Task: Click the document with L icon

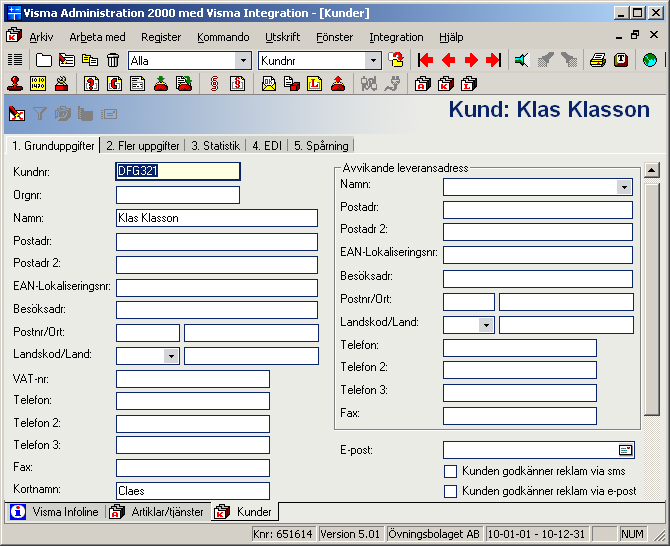Action: click(x=314, y=84)
